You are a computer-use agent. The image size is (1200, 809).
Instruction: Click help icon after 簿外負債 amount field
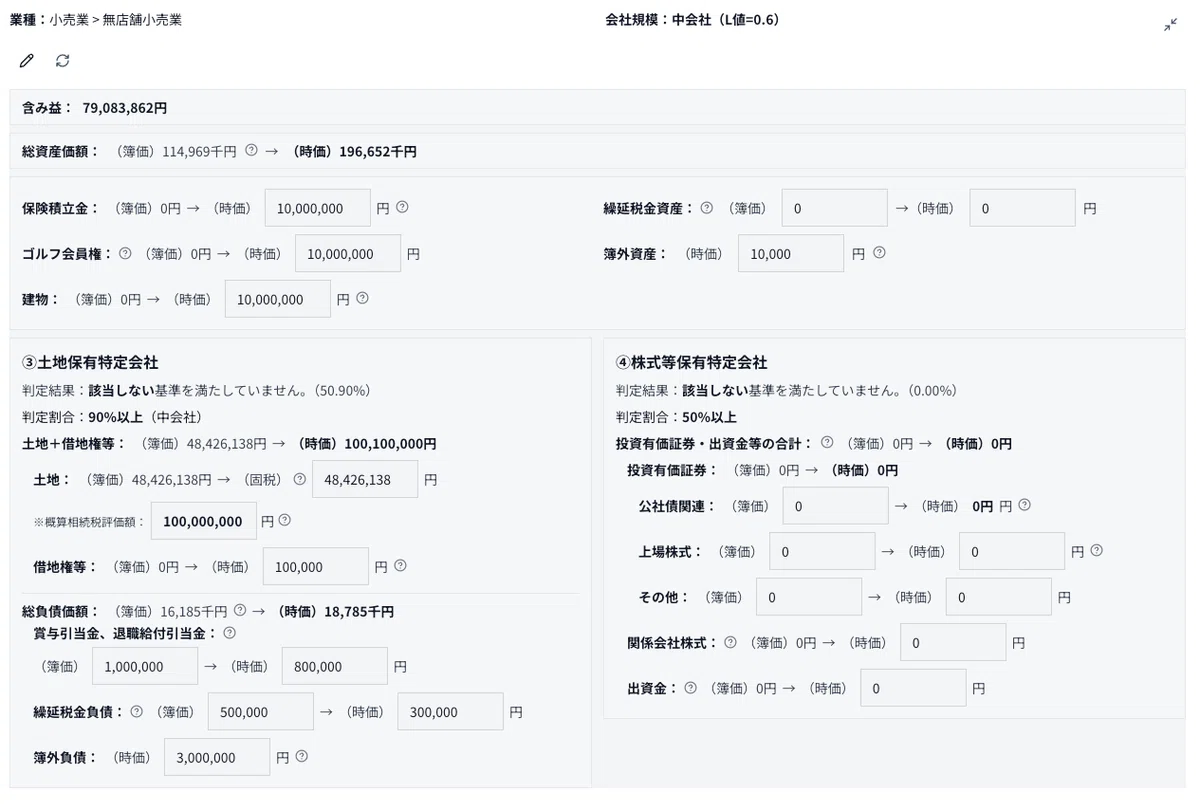tap(301, 756)
